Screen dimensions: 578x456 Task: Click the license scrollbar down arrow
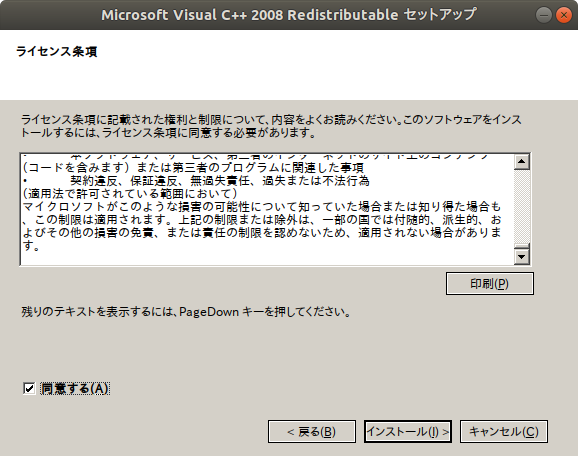(522, 257)
